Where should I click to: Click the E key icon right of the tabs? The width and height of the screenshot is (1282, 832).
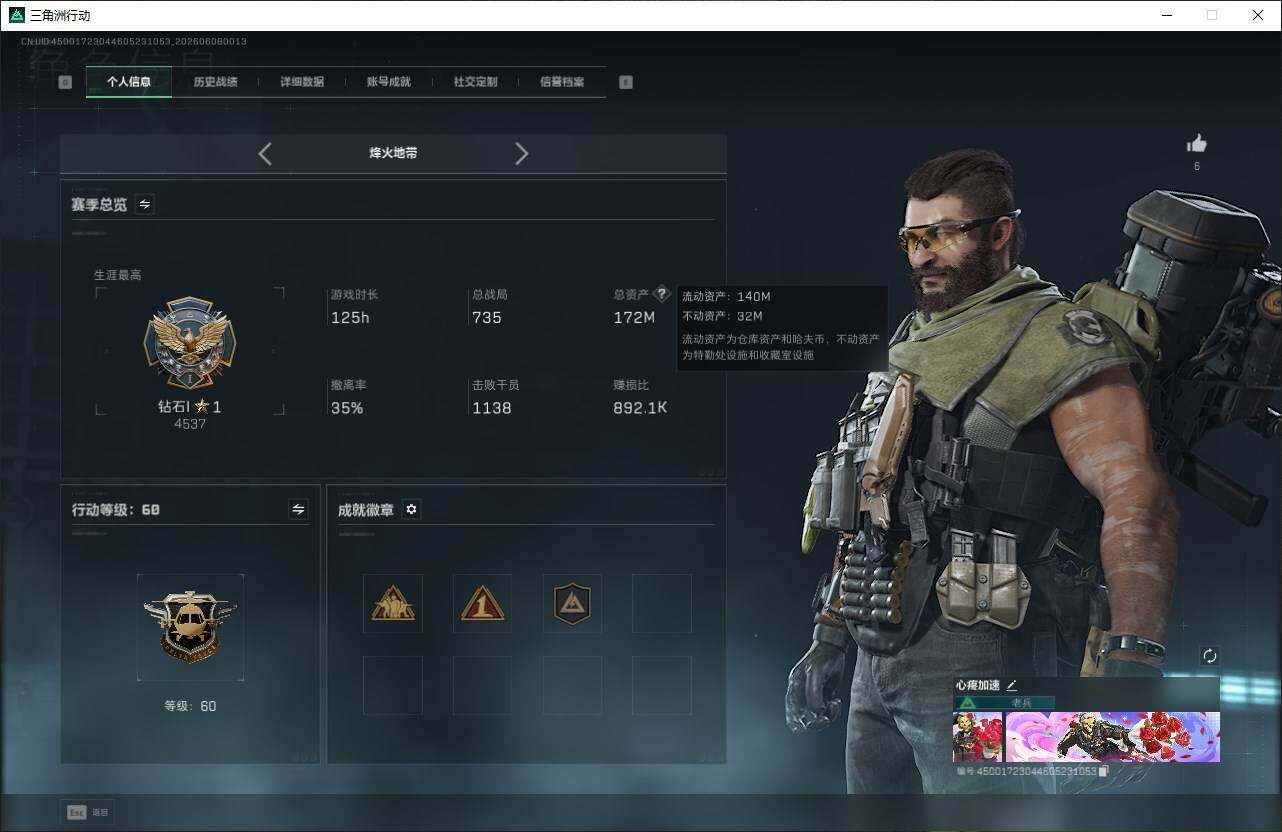coord(626,82)
